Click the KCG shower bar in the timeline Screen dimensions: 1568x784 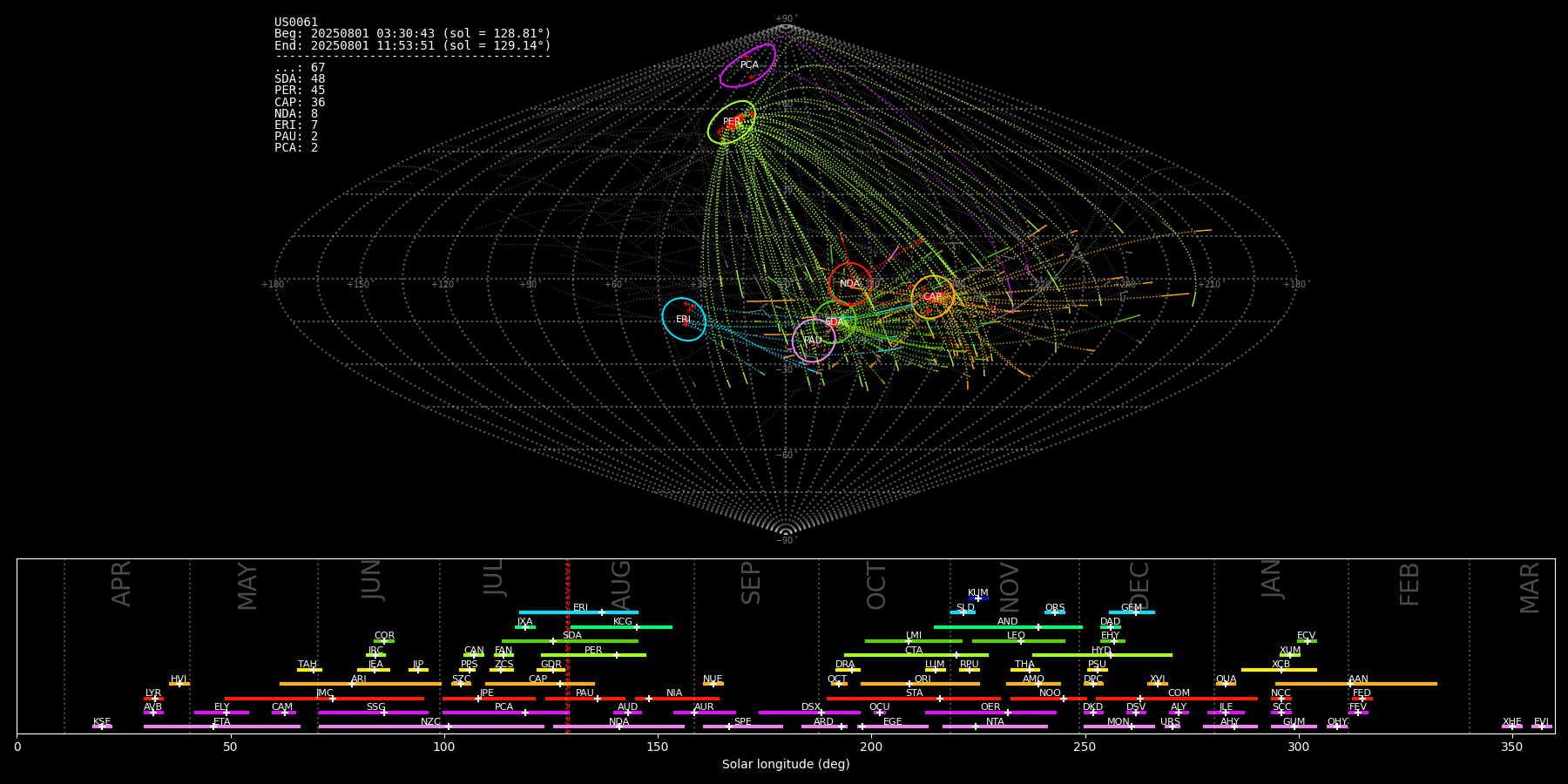click(621, 626)
